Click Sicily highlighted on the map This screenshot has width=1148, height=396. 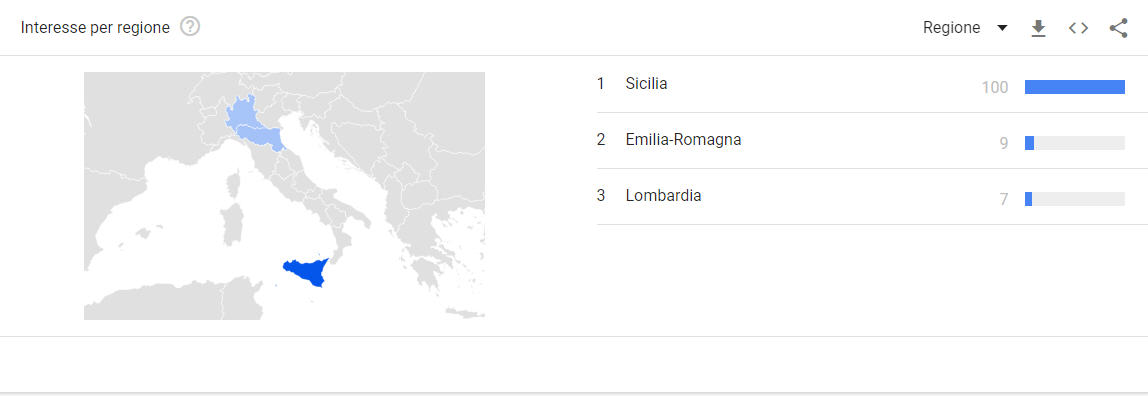pyautogui.click(x=308, y=271)
